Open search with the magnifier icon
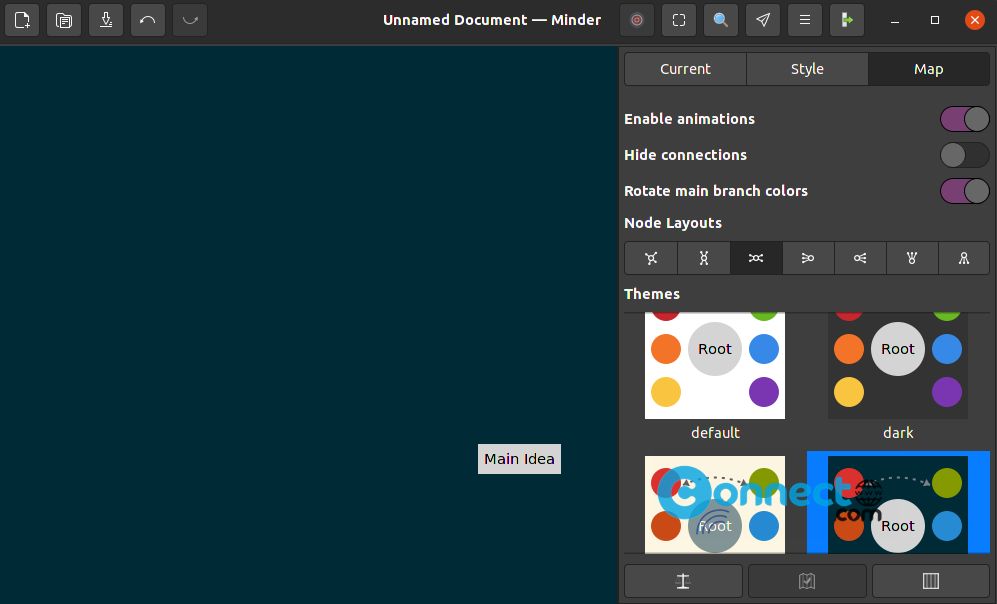The height and width of the screenshot is (604, 997). [x=721, y=20]
